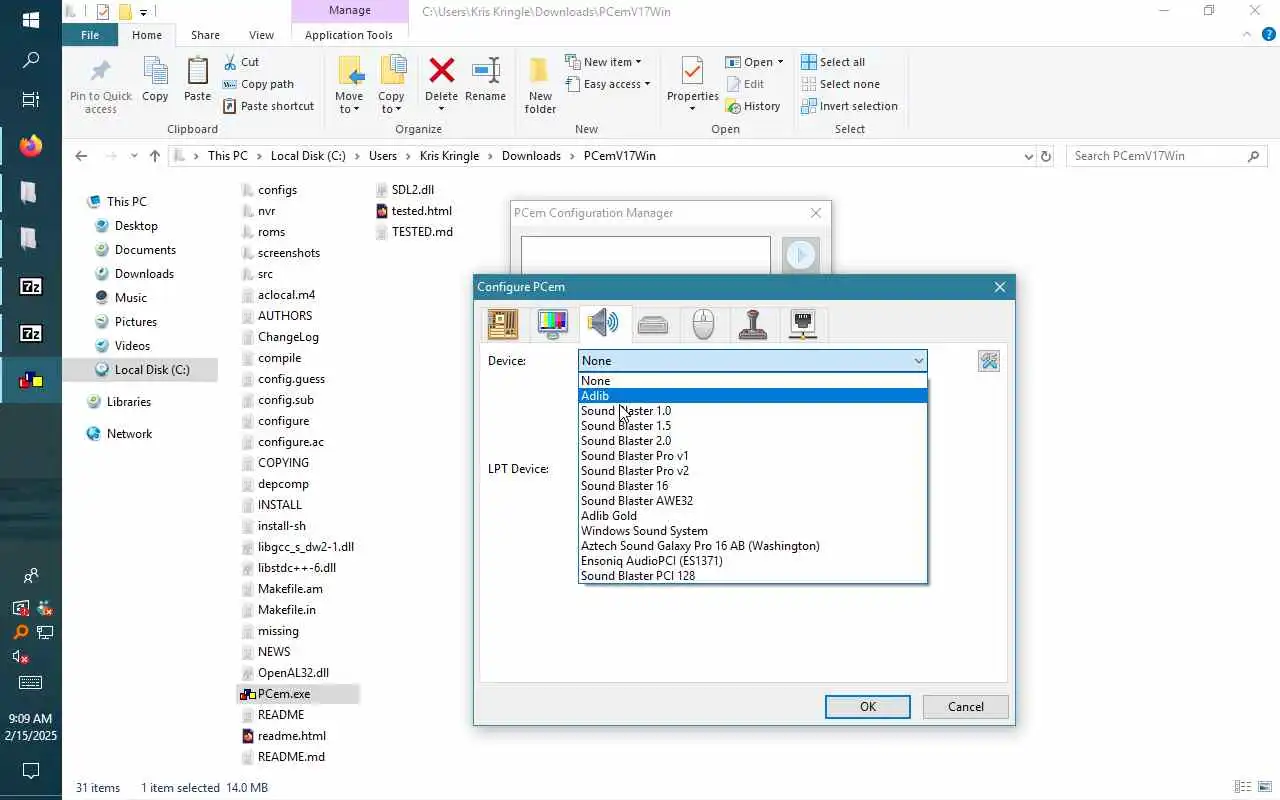This screenshot has width=1280, height=800.
Task: Click the Windows Start button
Action: point(30,20)
